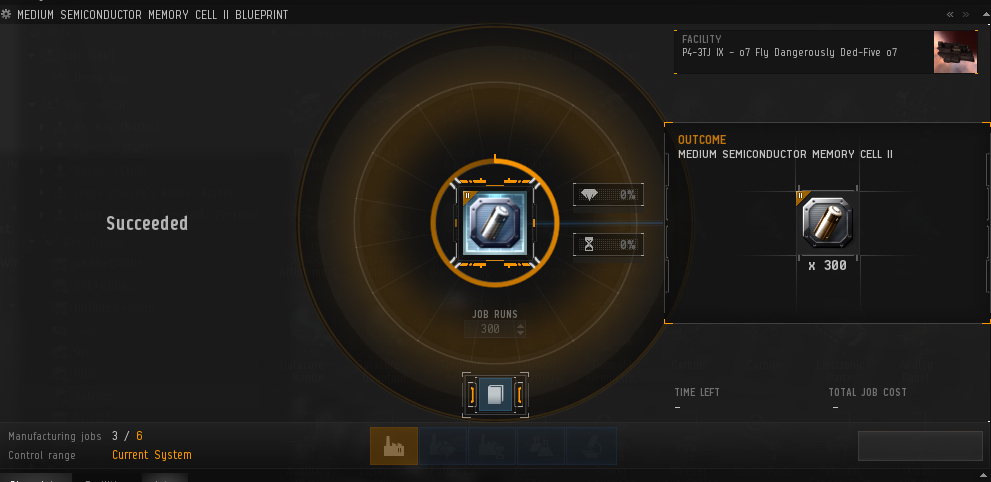Screen dimensions: 991x482
Task: Select the Manufacturing activity factory icon
Action: tap(394, 446)
